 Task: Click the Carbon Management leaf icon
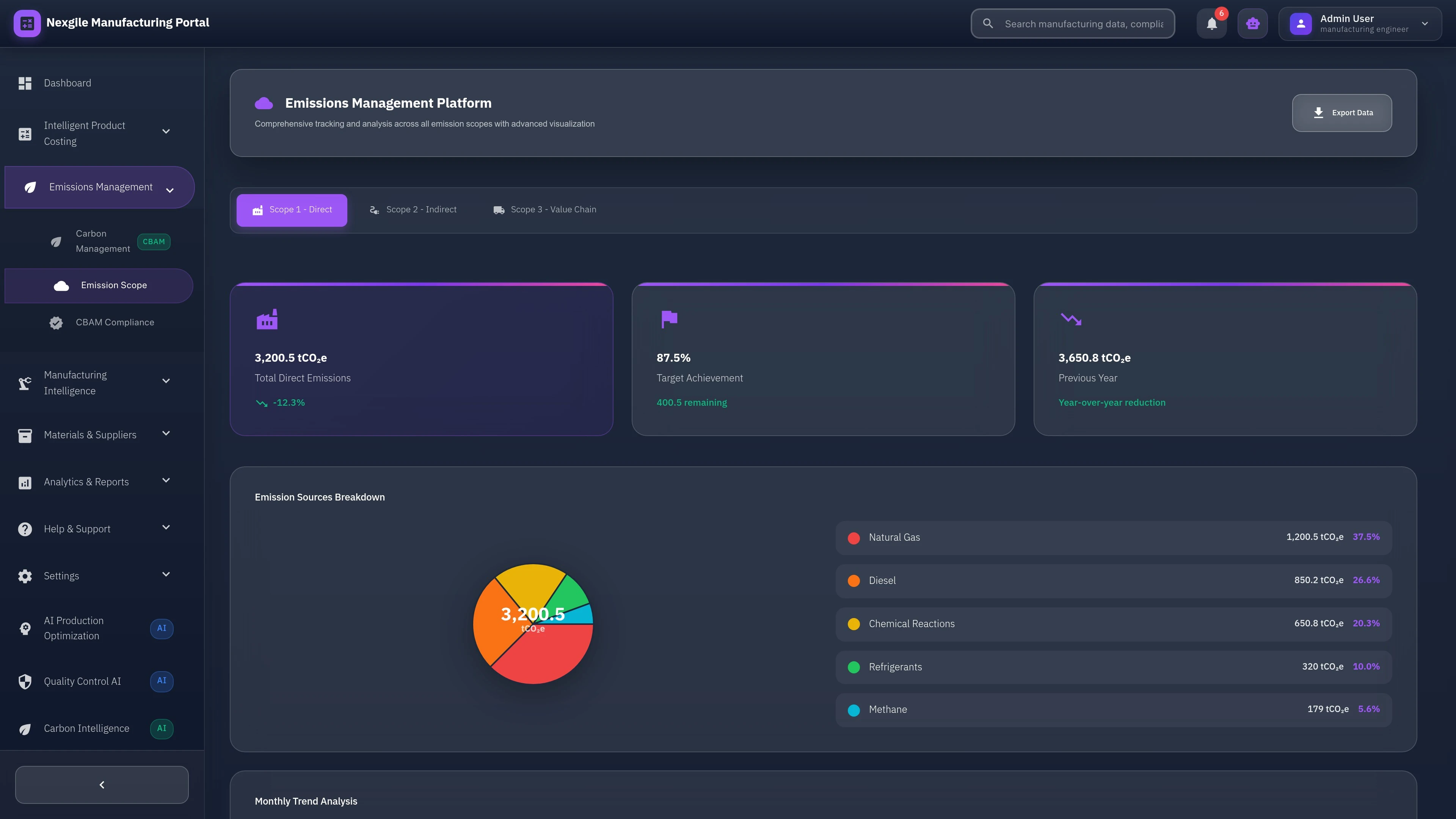point(56,242)
